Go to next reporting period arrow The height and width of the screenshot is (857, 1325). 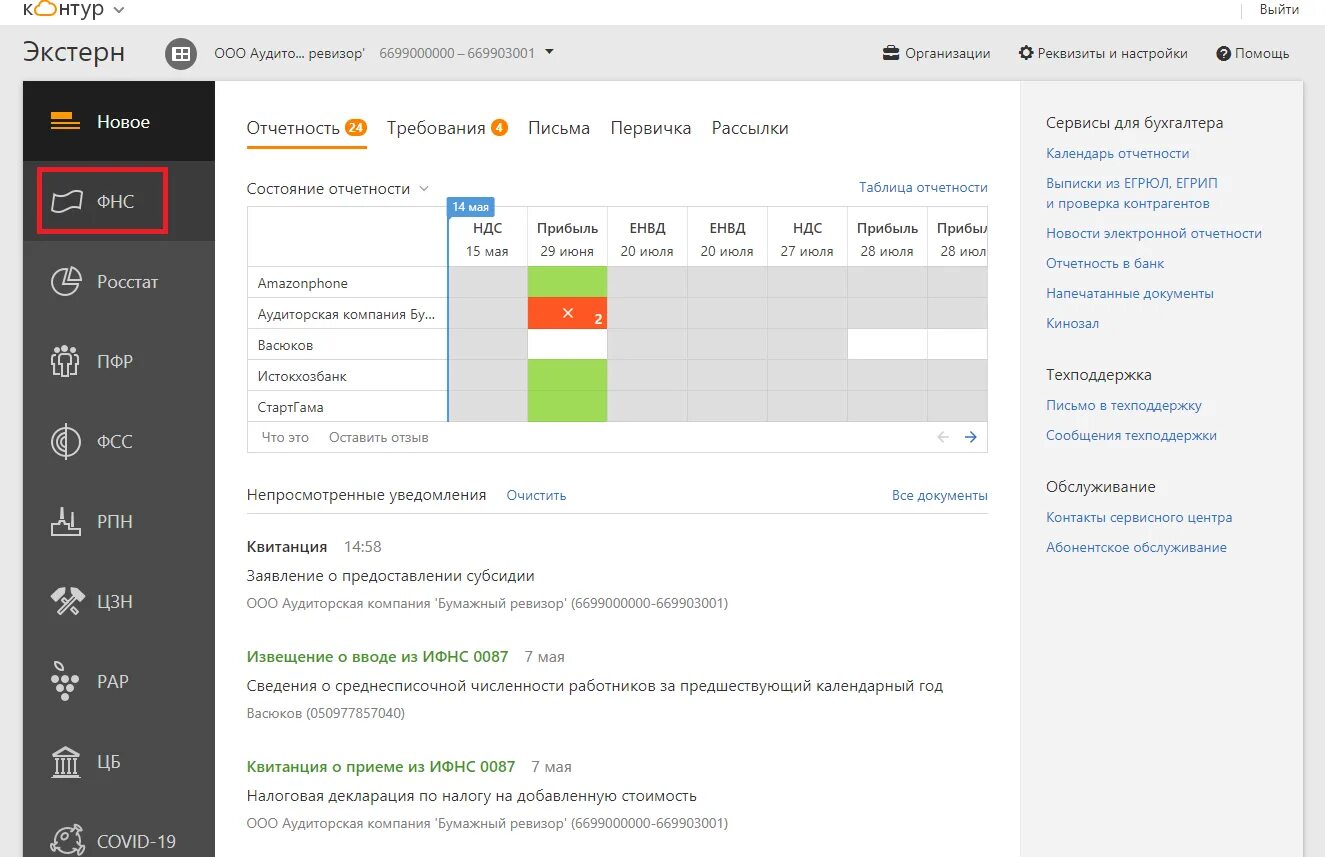click(970, 437)
